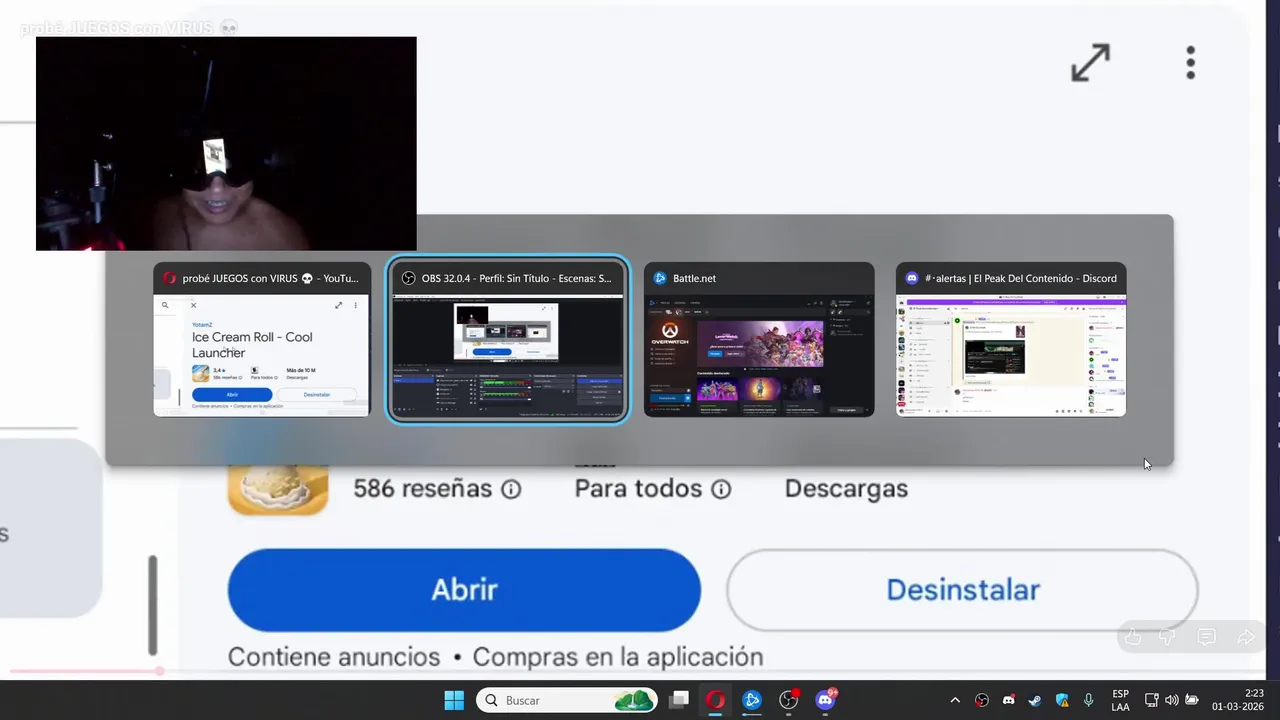Click the Desinstalar button
1280x720 pixels.
coord(962,590)
